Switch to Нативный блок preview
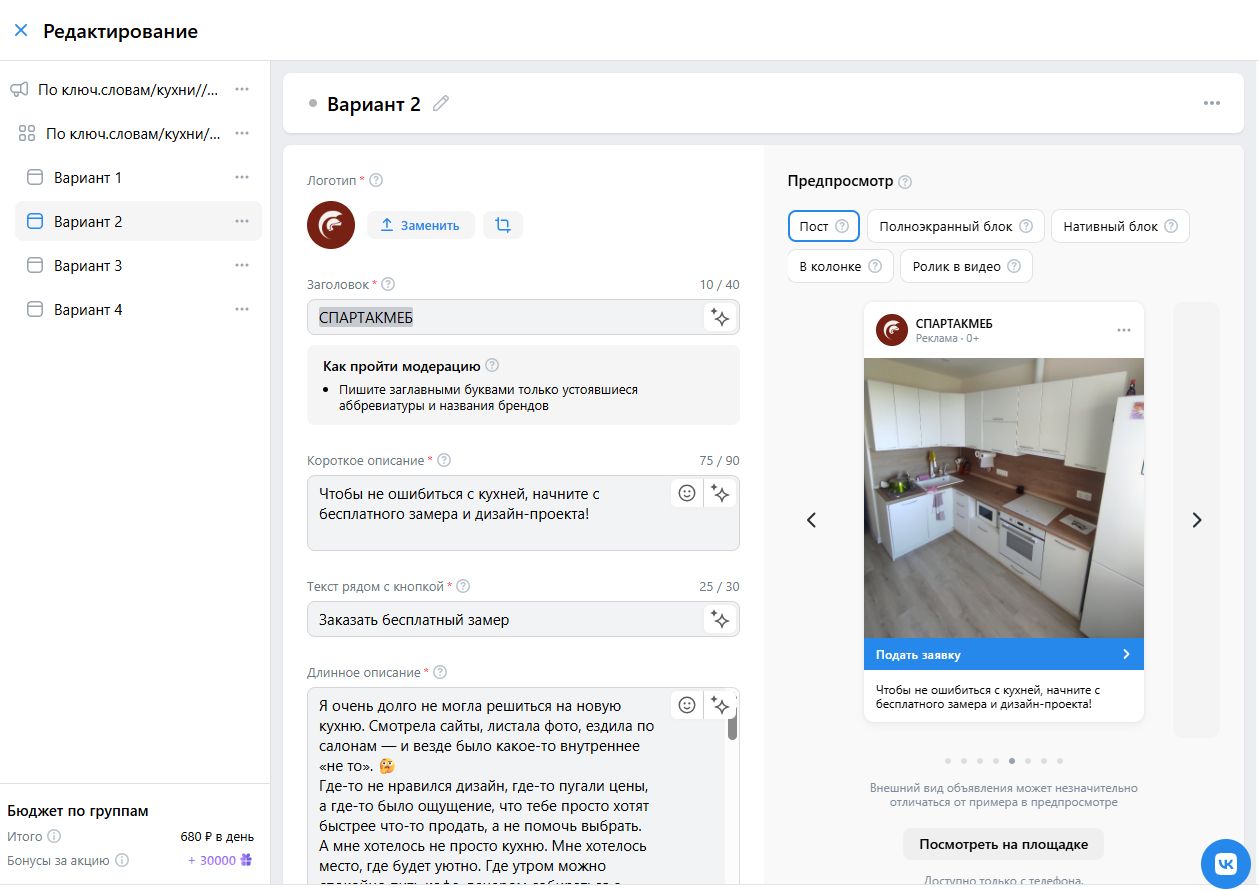 pyautogui.click(x=1120, y=226)
